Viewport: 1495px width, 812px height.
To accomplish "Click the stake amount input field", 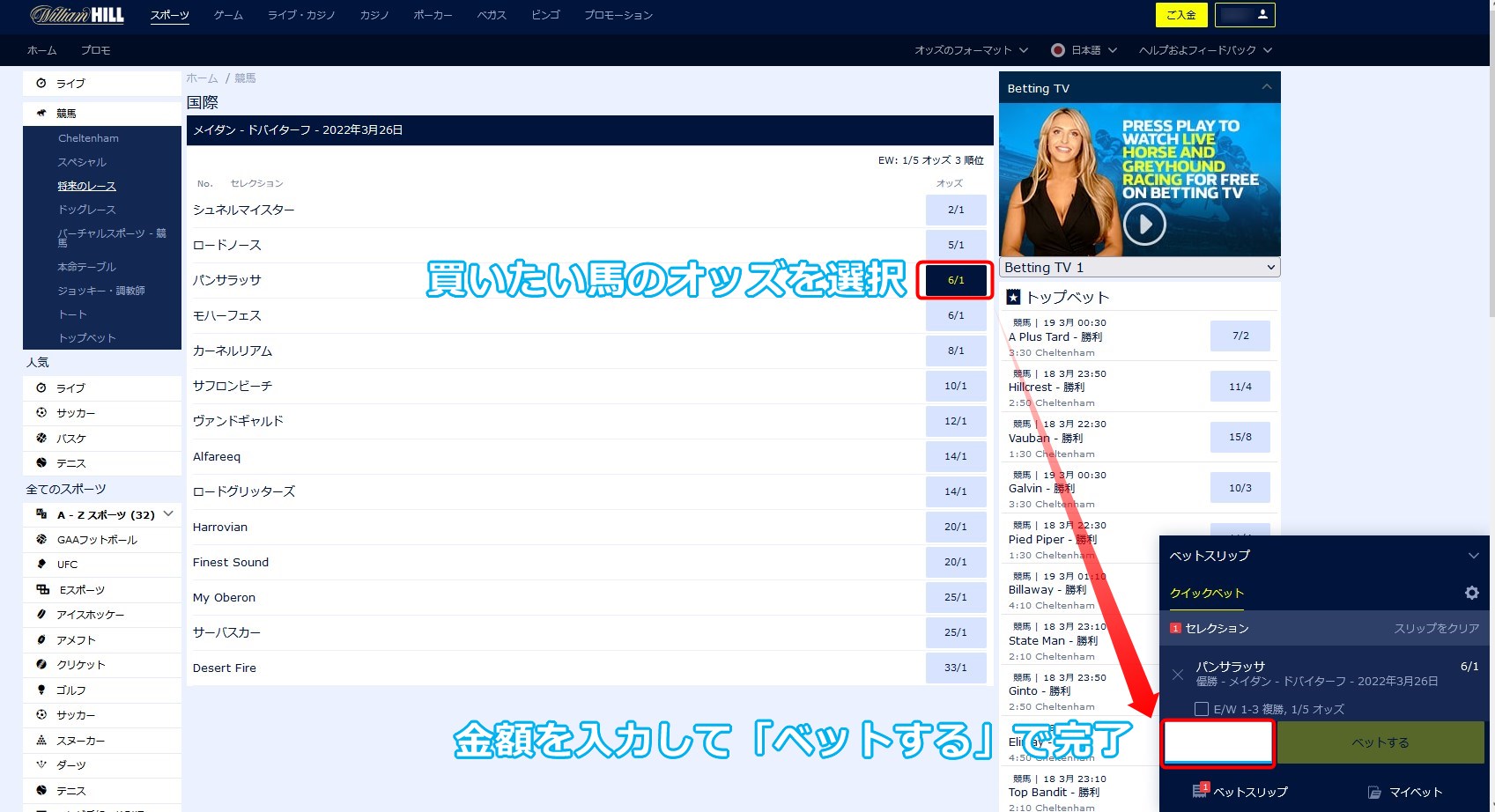I will click(x=1218, y=742).
